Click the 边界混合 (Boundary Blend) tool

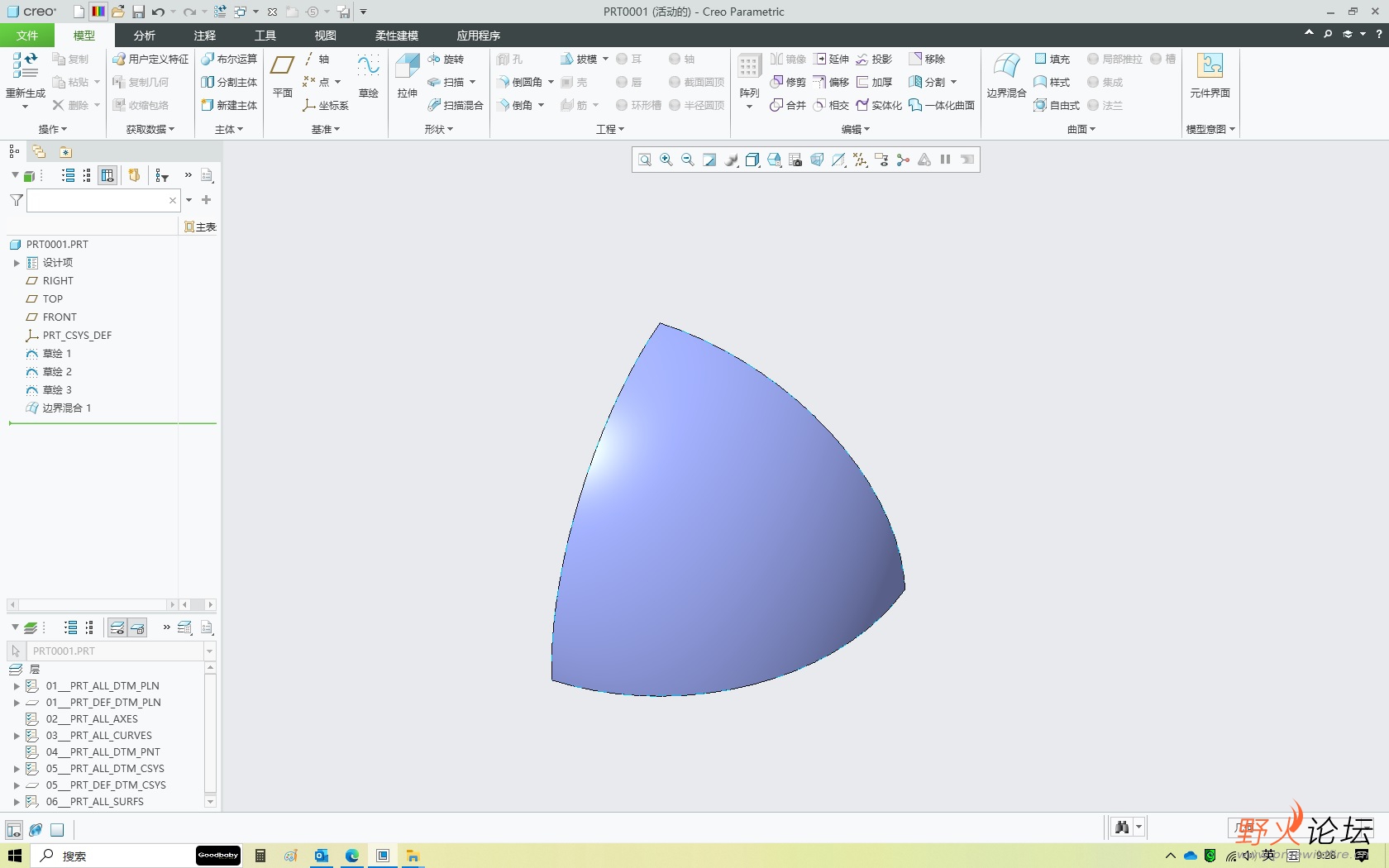tap(1006, 75)
